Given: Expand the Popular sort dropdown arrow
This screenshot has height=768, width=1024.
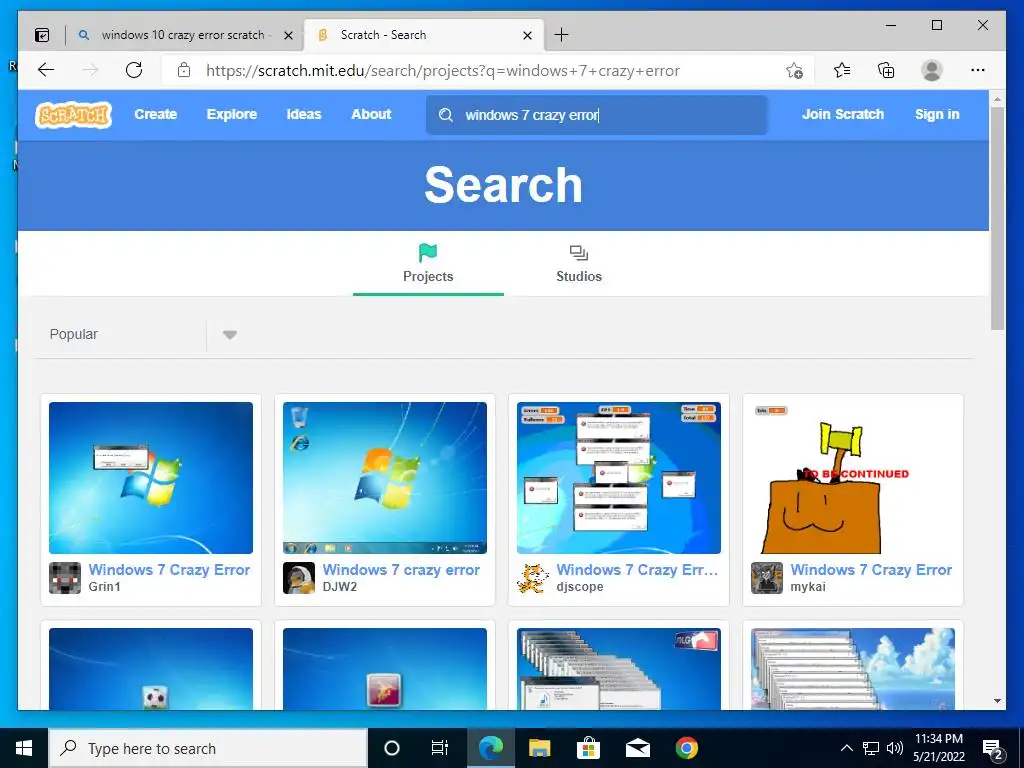Looking at the screenshot, I should pyautogui.click(x=229, y=335).
